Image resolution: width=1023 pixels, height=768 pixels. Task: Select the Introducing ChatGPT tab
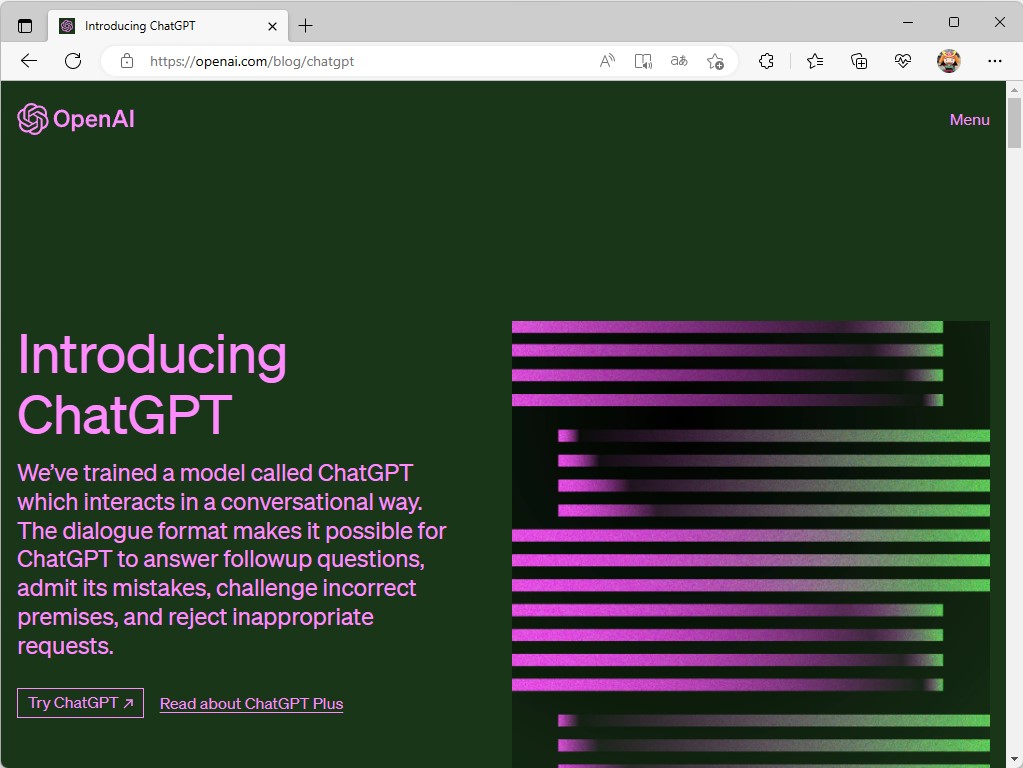[x=160, y=25]
